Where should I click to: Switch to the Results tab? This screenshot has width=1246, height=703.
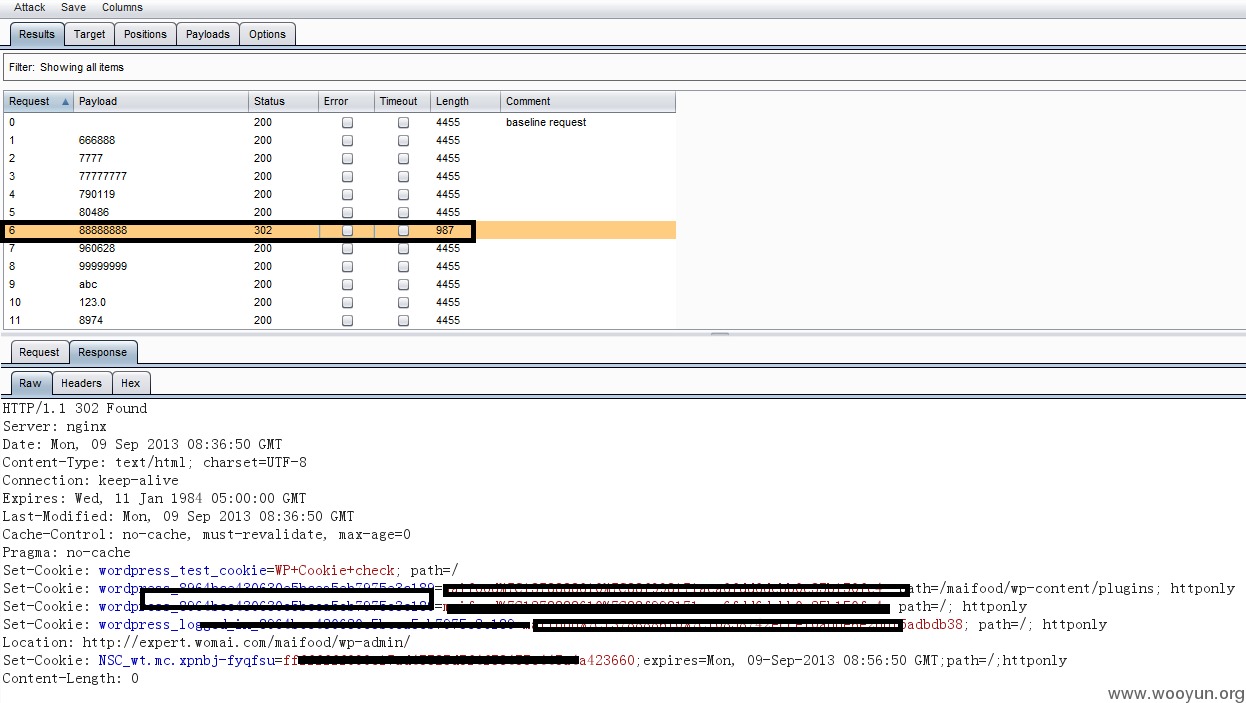pos(37,34)
